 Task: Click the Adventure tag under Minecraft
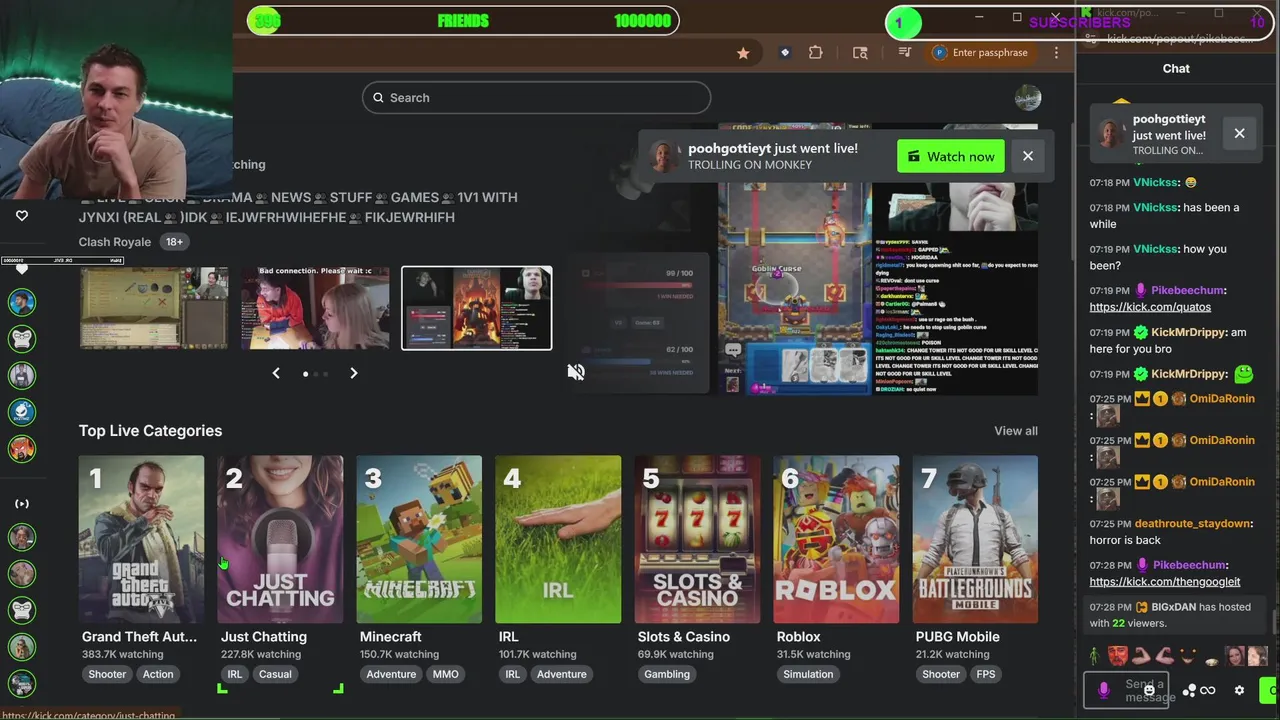pyautogui.click(x=391, y=674)
